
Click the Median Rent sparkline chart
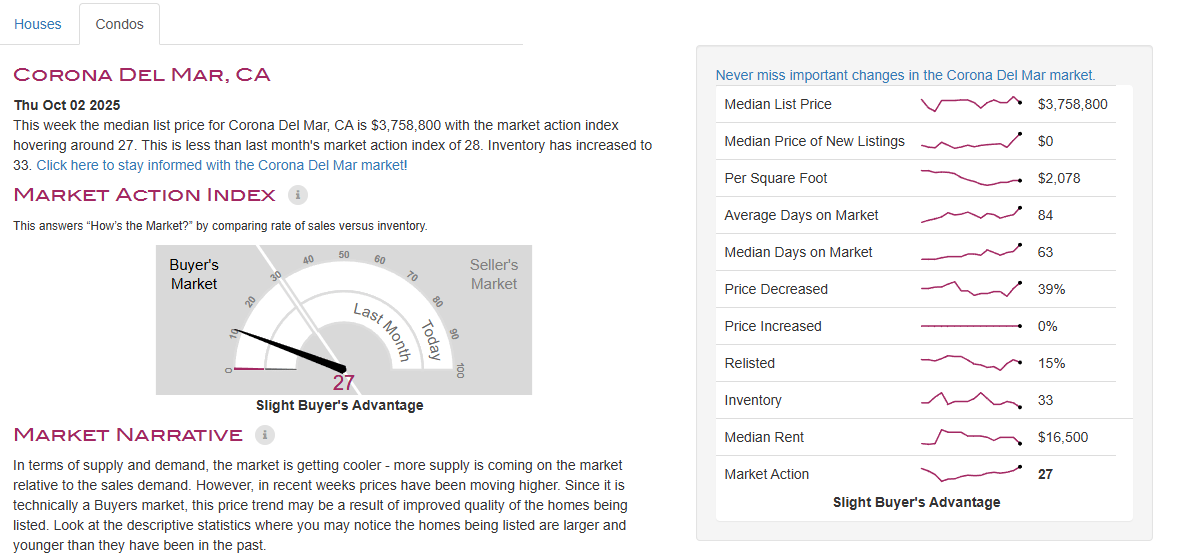point(971,437)
